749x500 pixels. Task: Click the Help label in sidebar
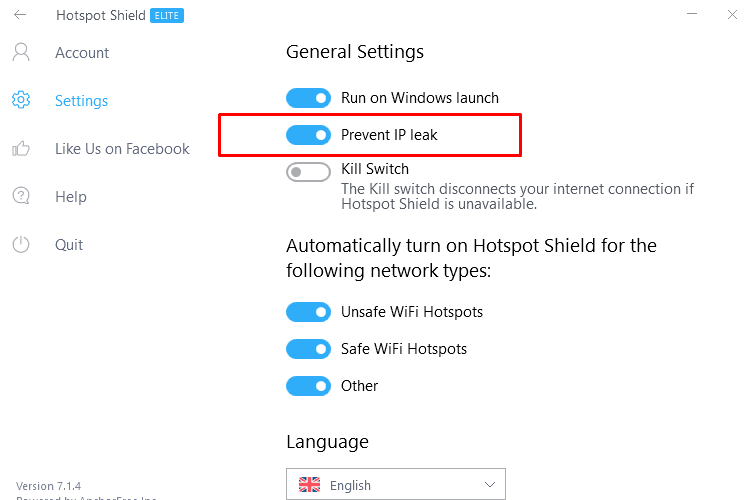coord(71,197)
